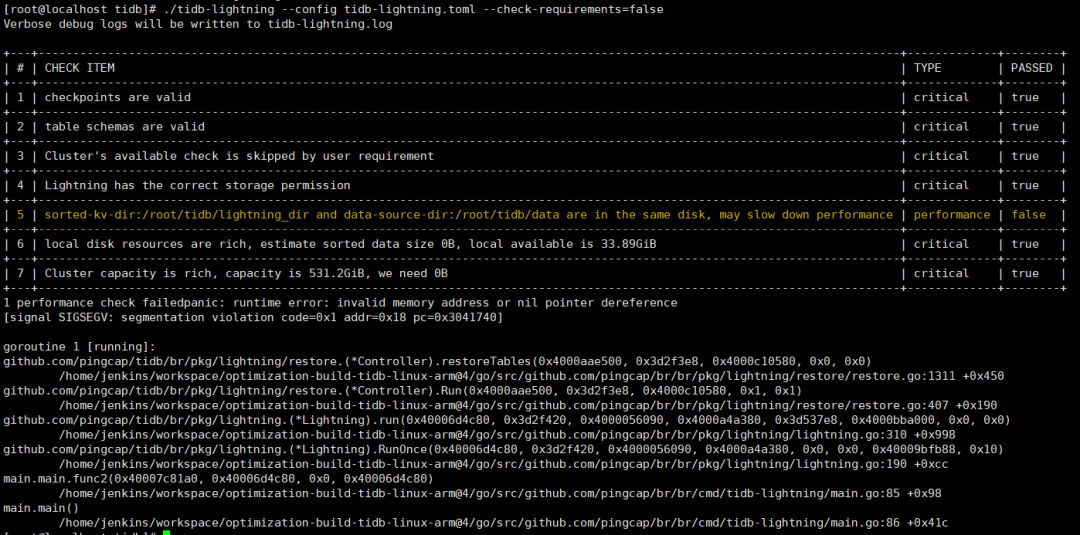Click the '(*Lightning).run(' stack frame line
Screen dimensions: 1080x535
(507, 420)
